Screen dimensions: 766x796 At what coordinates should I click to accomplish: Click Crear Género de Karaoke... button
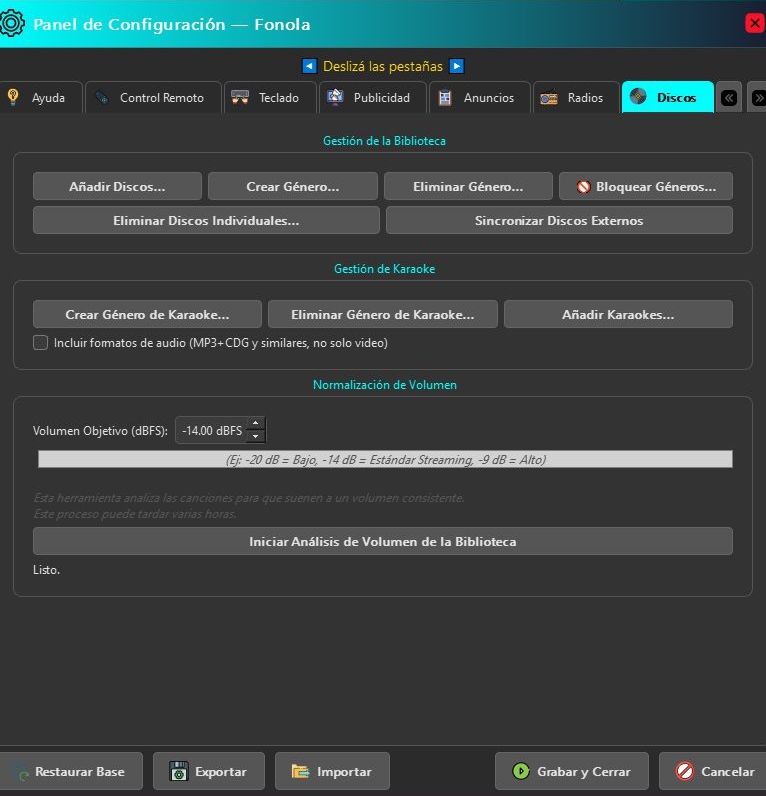click(147, 314)
